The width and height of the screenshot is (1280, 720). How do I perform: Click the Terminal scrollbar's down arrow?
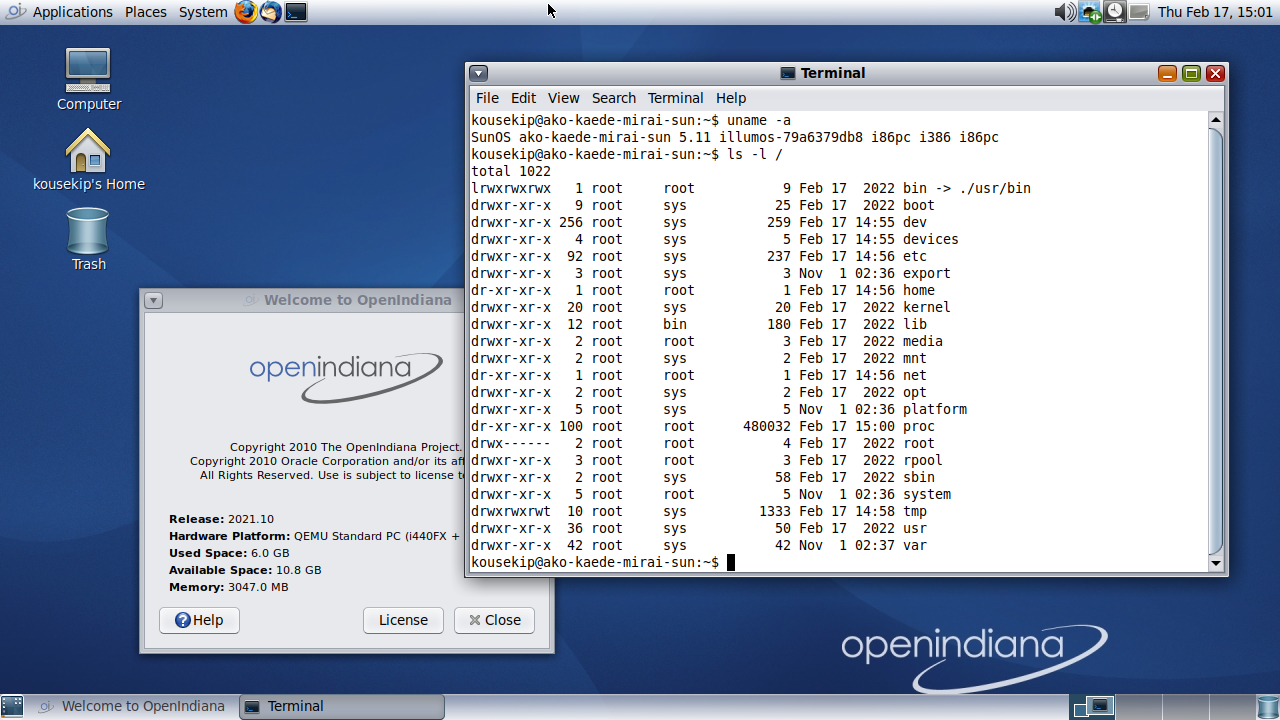[x=1215, y=563]
